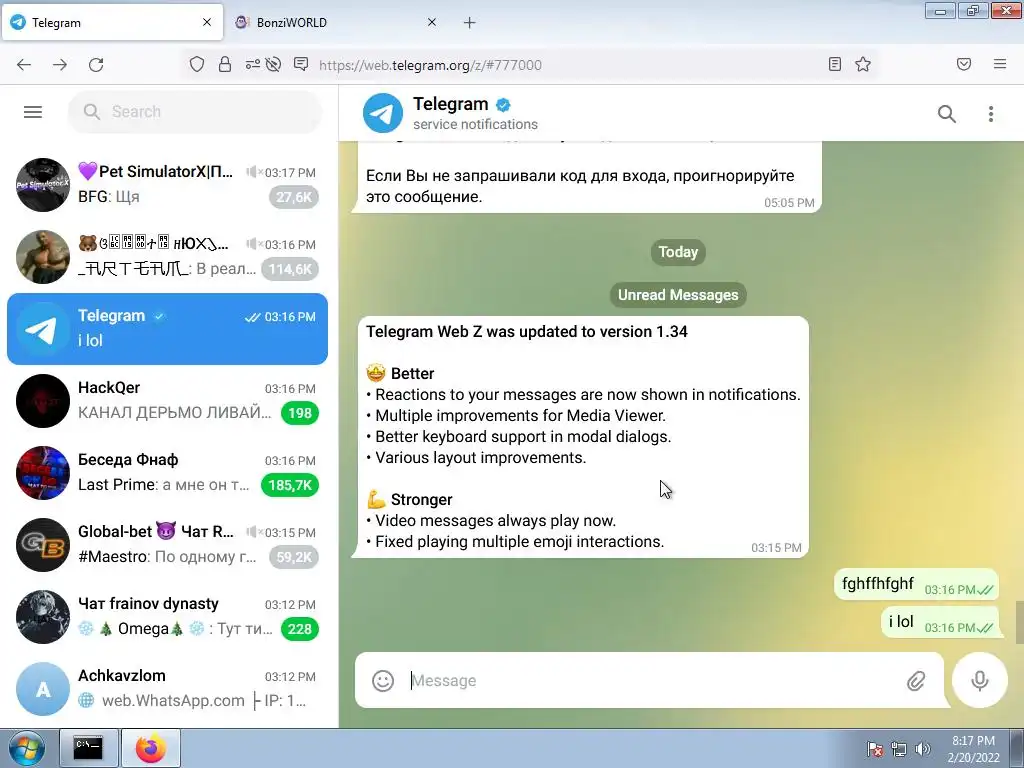Click the 'i lol' sent message bubble
This screenshot has height=768, width=1024.
[940, 622]
